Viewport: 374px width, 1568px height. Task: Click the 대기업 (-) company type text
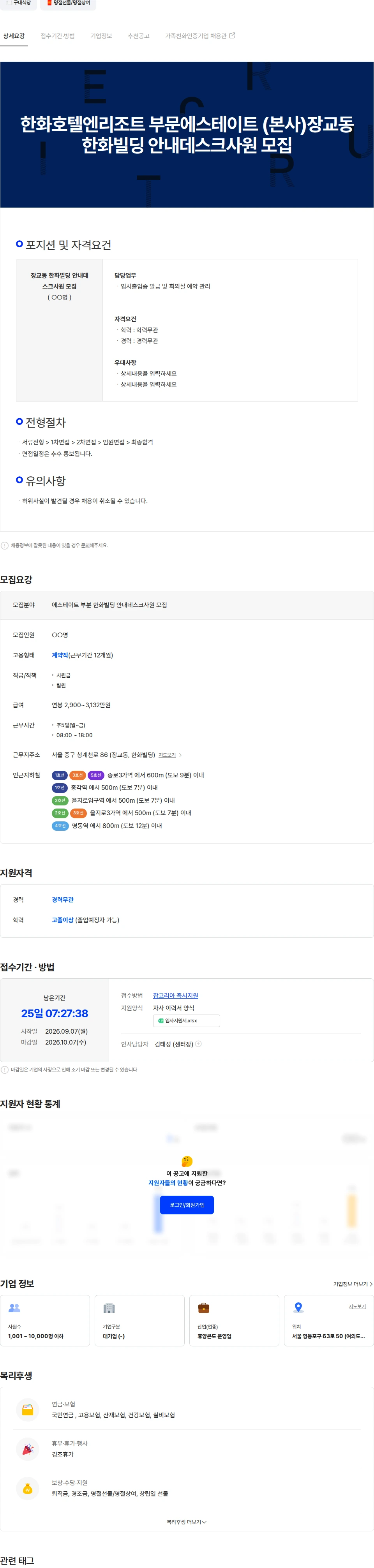click(114, 1336)
